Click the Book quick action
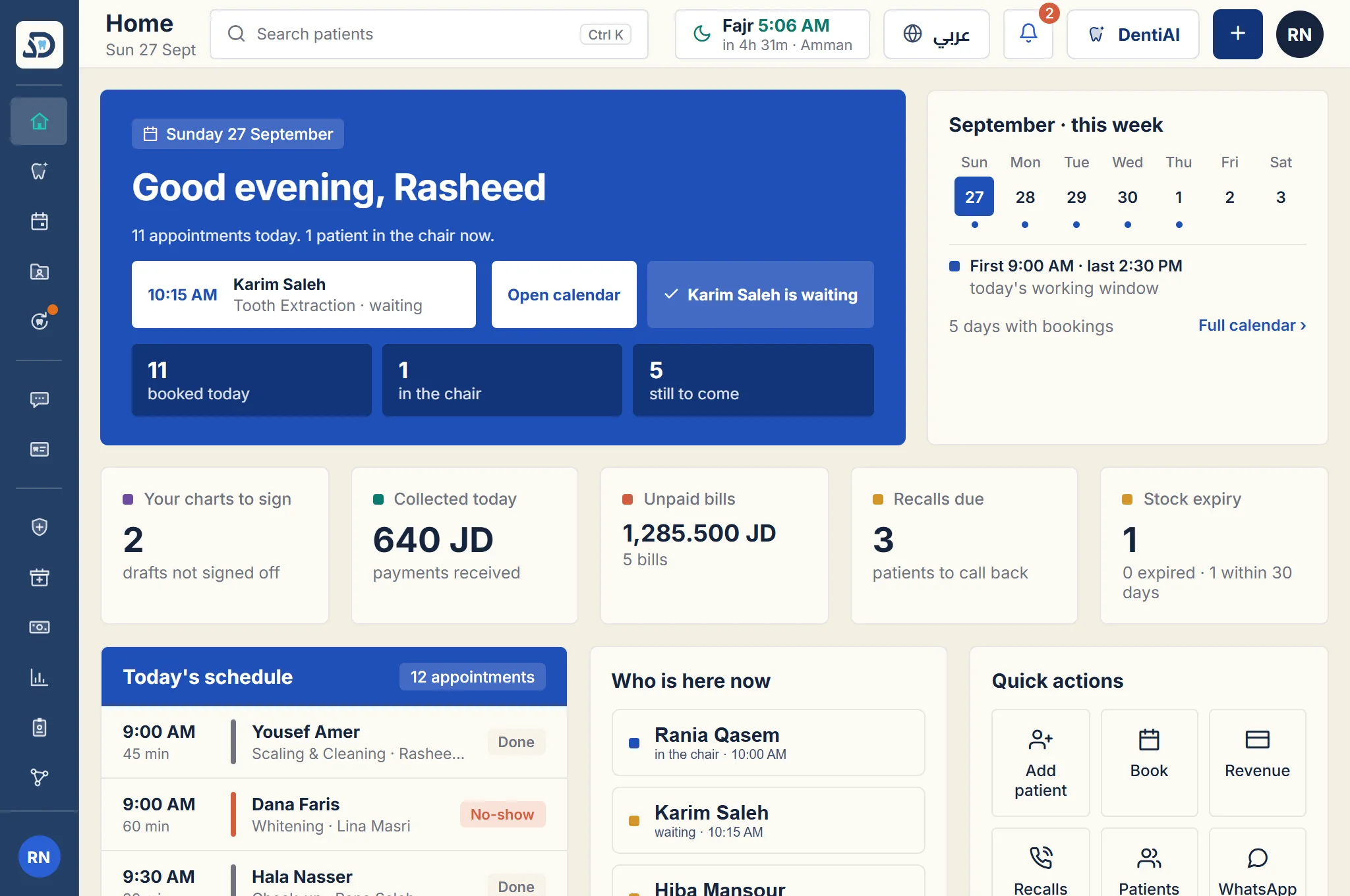Screen dimensions: 1350x896 coord(1149,763)
